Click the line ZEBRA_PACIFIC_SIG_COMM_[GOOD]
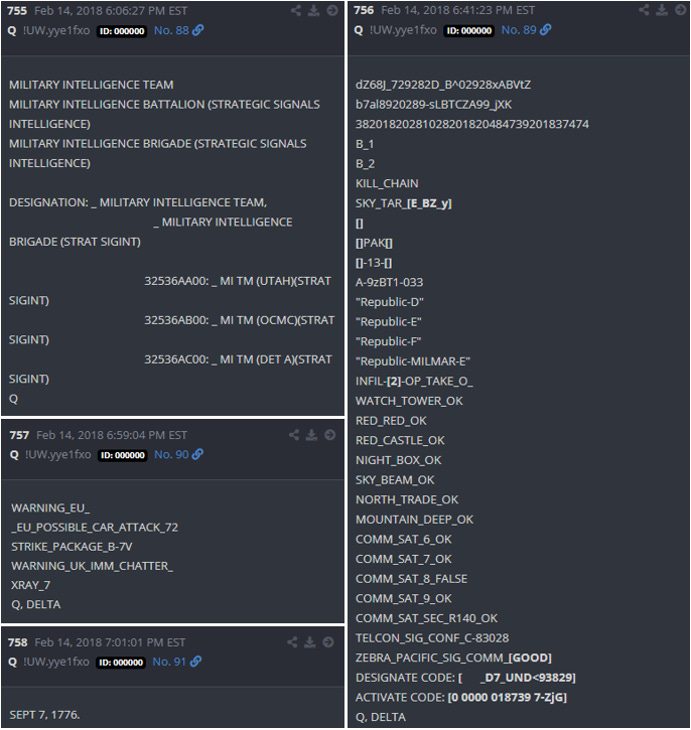The height and width of the screenshot is (730, 691). click(454, 658)
